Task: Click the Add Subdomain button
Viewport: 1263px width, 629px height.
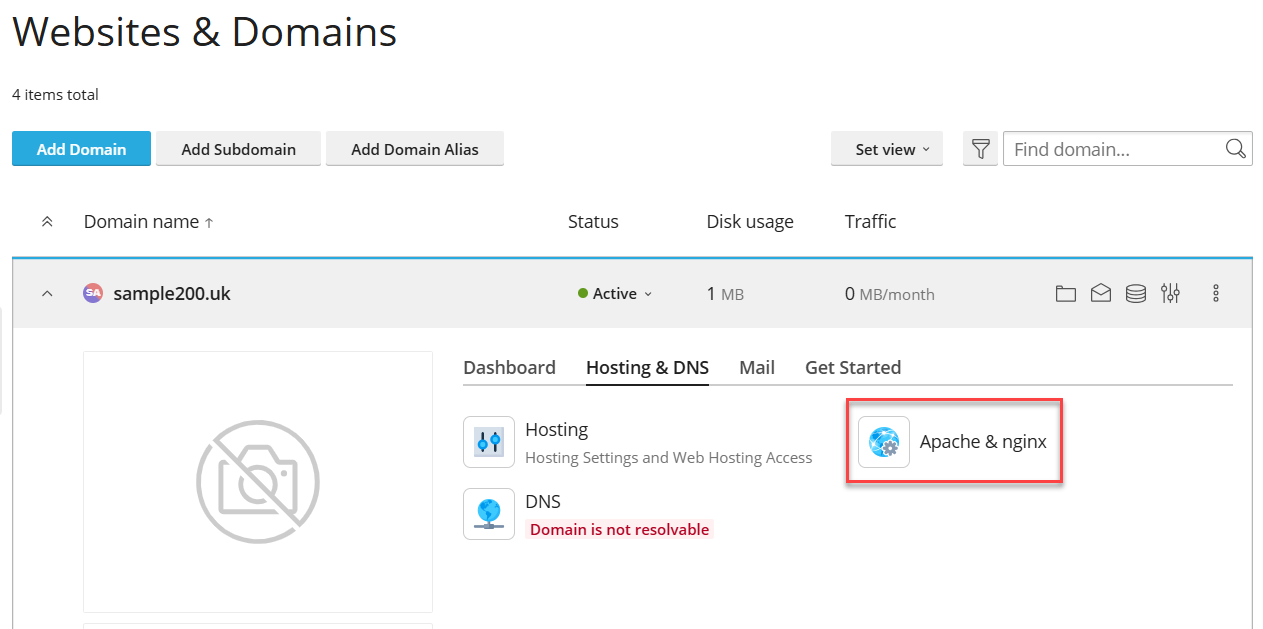Action: pyautogui.click(x=238, y=149)
